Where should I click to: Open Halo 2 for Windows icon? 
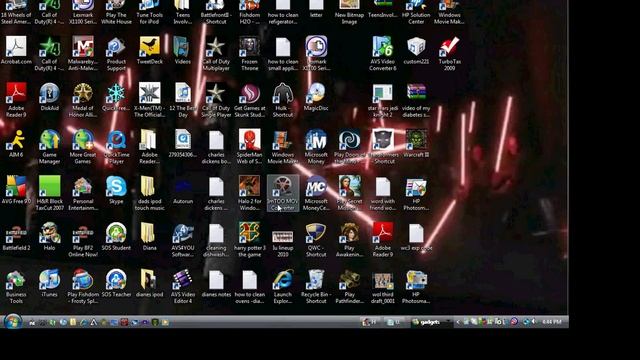(x=249, y=193)
